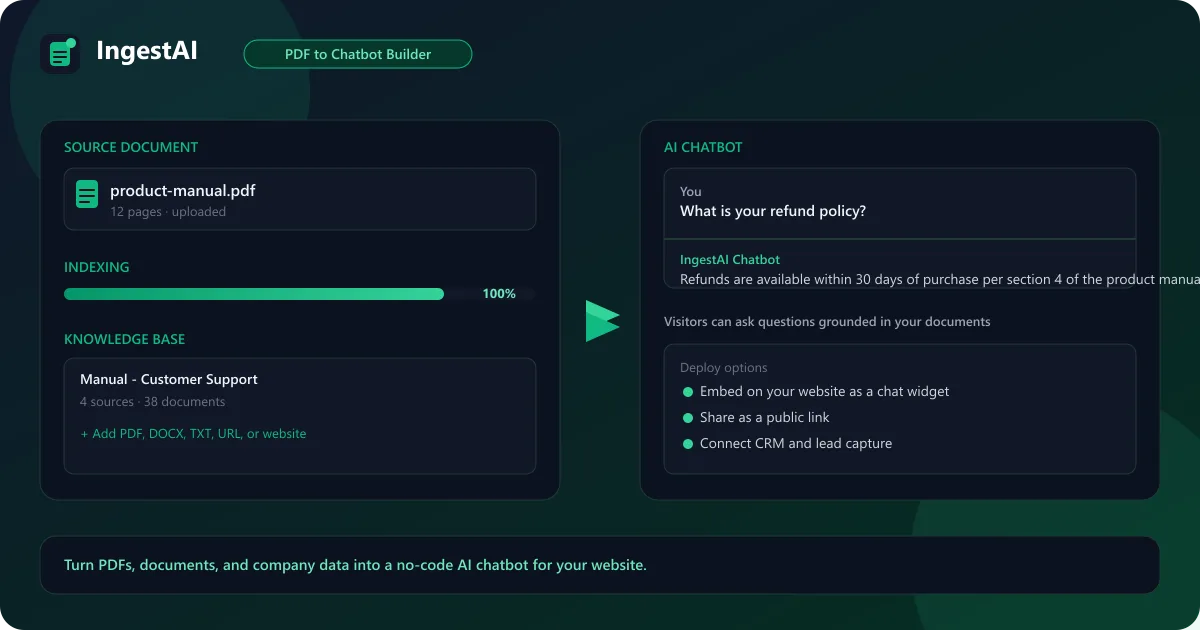This screenshot has width=1200, height=630.
Task: Click the AI CHATBOT section heading
Action: (703, 147)
